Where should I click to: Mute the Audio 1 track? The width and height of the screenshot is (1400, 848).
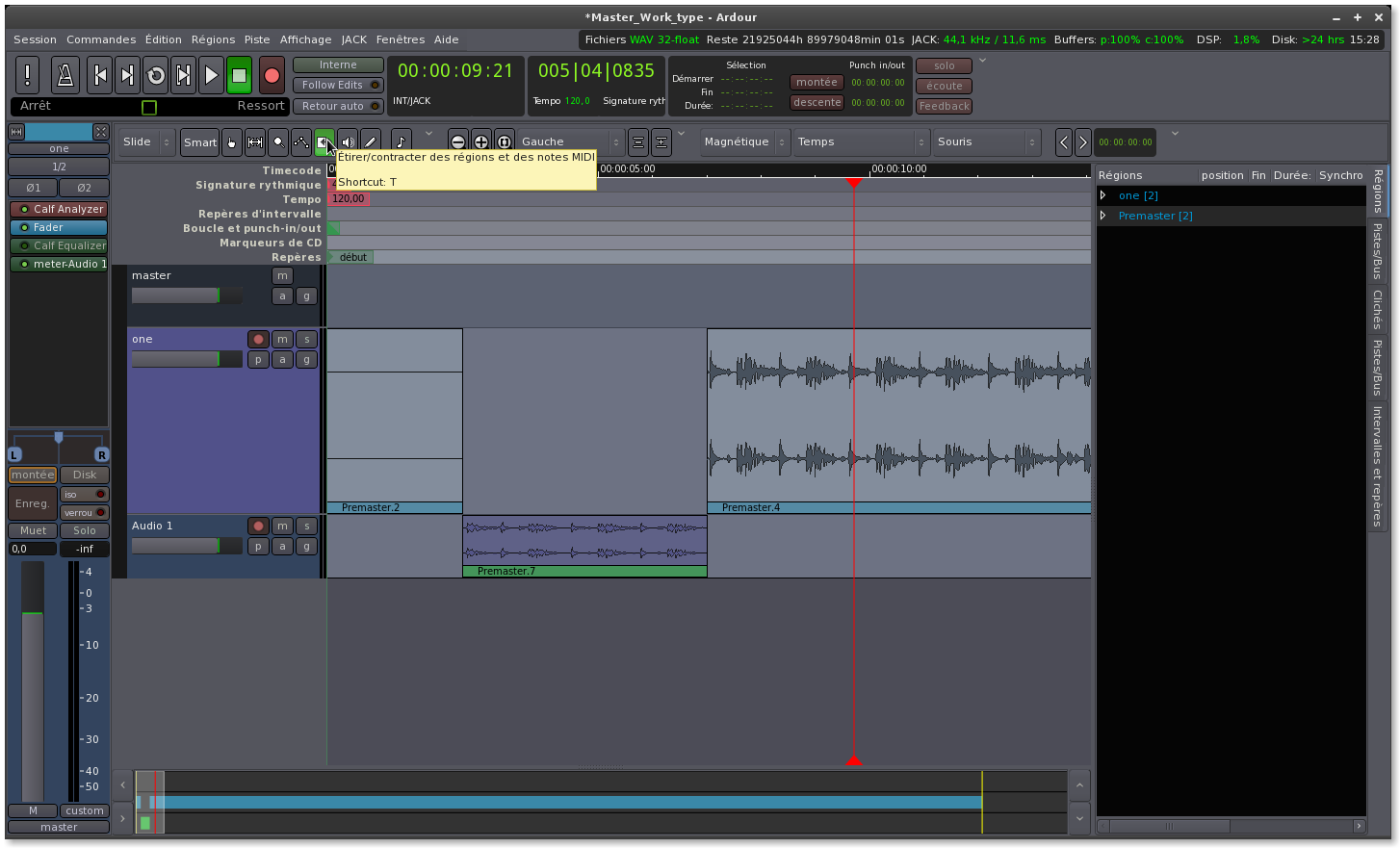click(x=282, y=526)
